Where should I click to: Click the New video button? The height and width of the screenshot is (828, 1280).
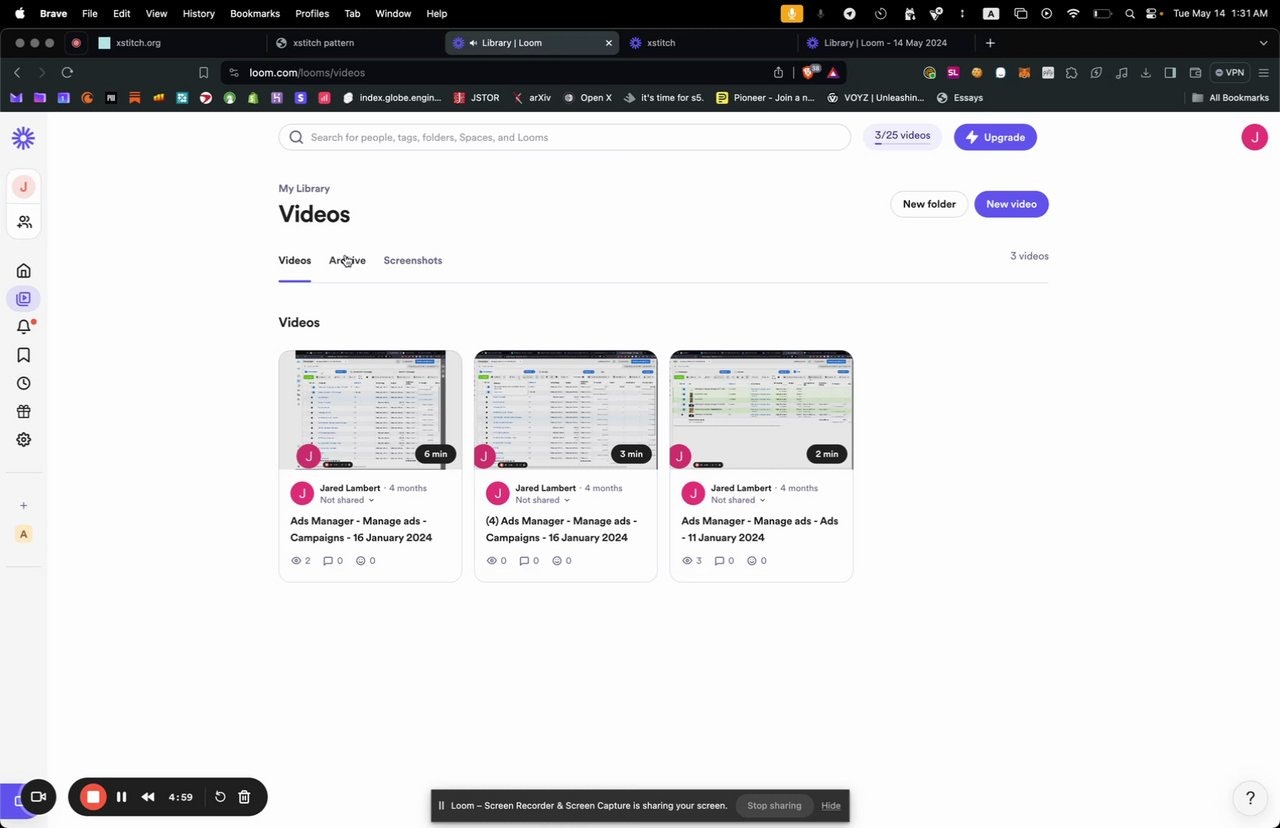[1011, 204]
